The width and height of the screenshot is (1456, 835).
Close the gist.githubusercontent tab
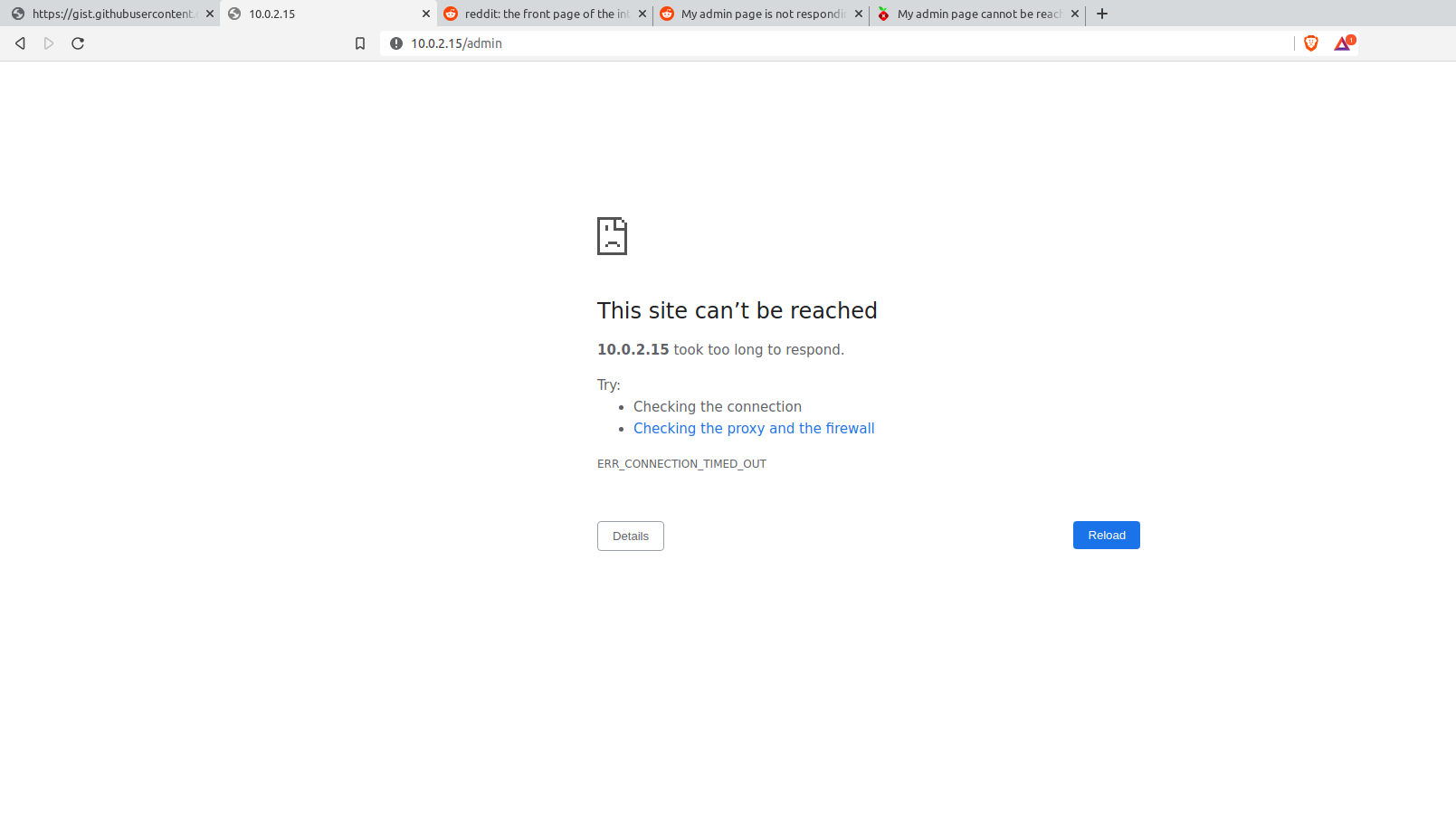pos(210,14)
